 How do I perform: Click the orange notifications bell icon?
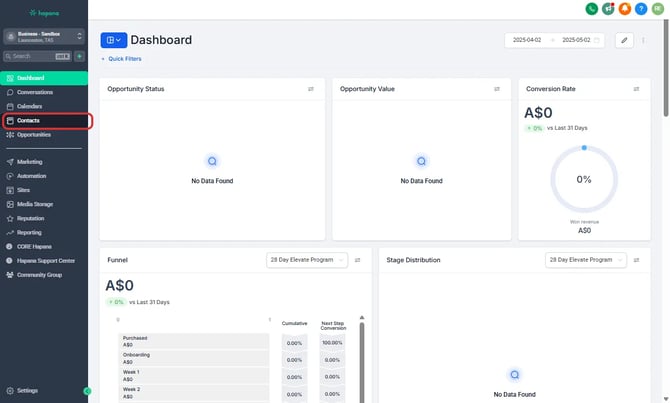coord(625,9)
